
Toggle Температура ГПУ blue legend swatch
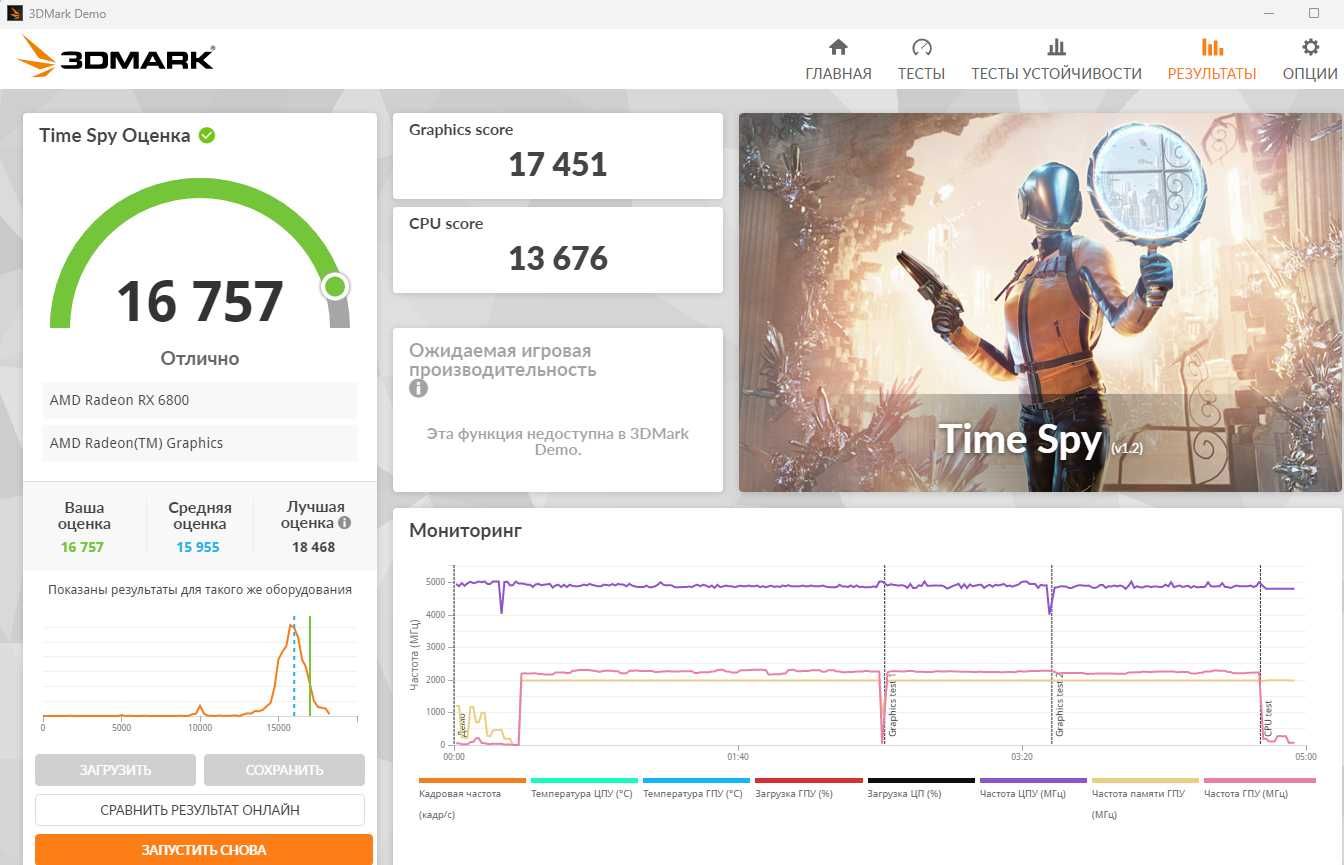[x=696, y=780]
